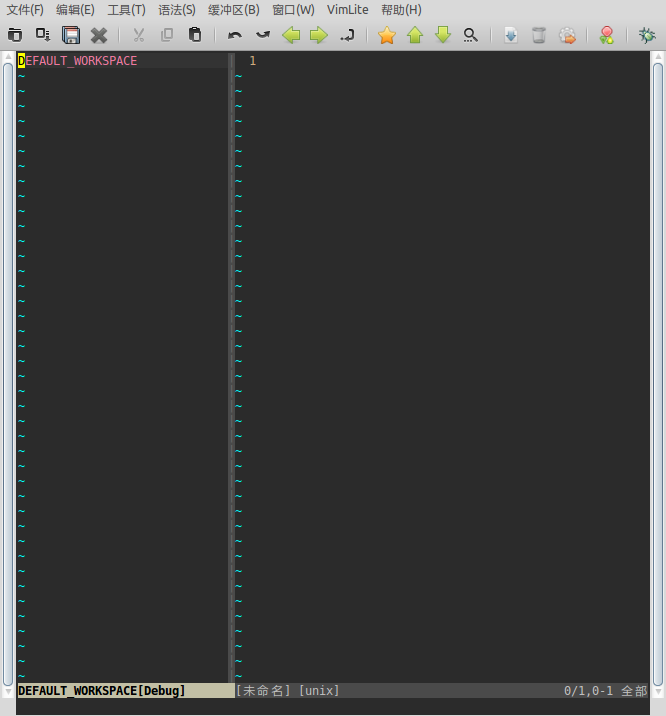
Task: Click the scissors cut icon
Action: click(139, 35)
